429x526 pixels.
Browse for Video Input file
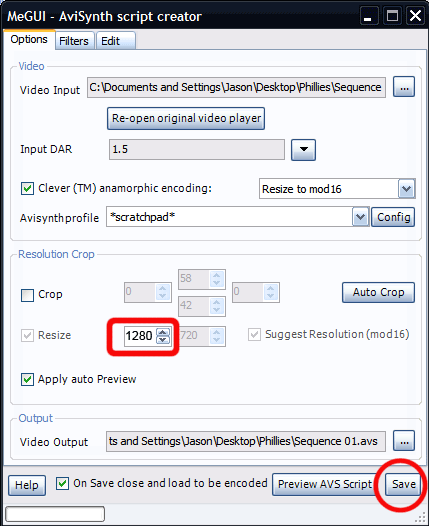tap(404, 87)
